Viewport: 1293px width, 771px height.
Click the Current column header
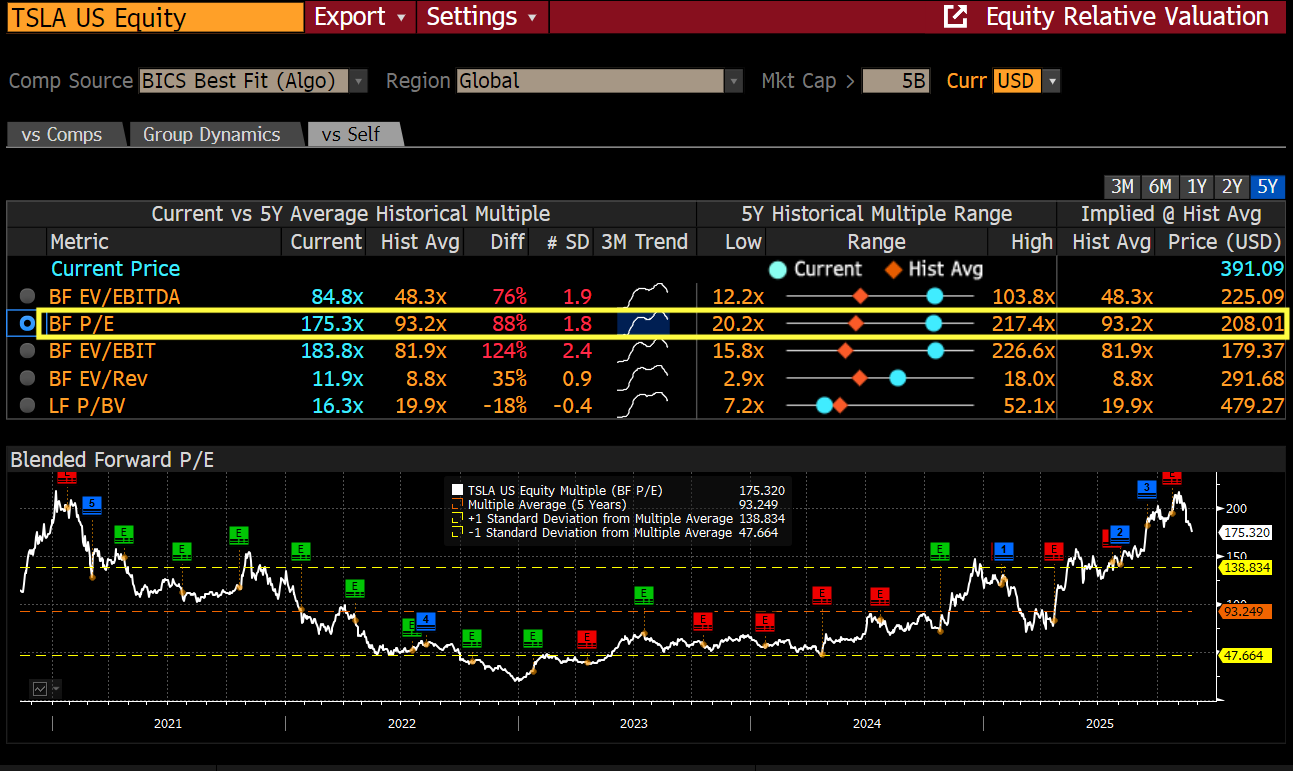tap(326, 242)
